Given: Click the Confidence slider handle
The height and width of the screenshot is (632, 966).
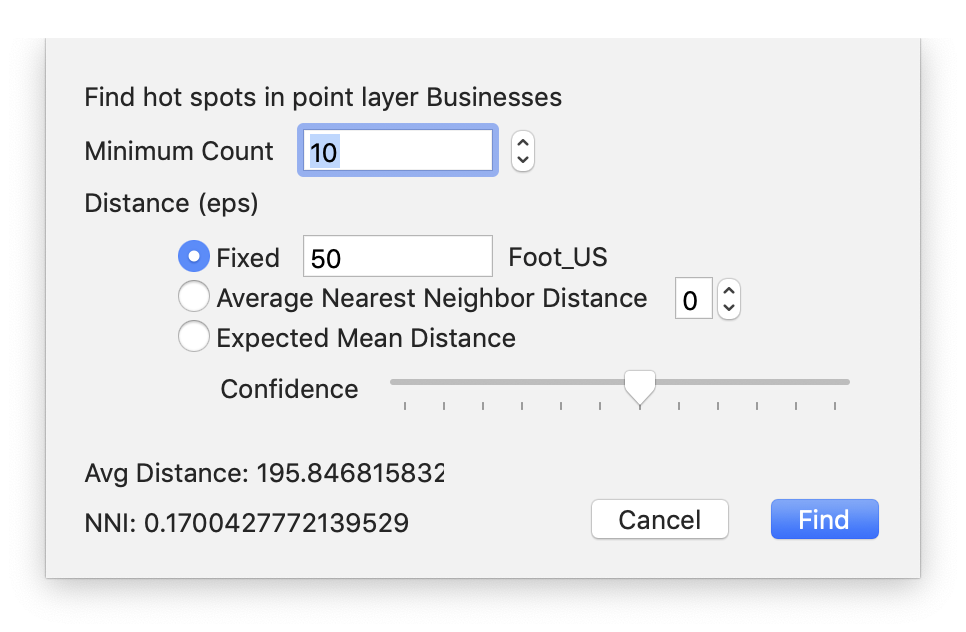Looking at the screenshot, I should tap(639, 385).
